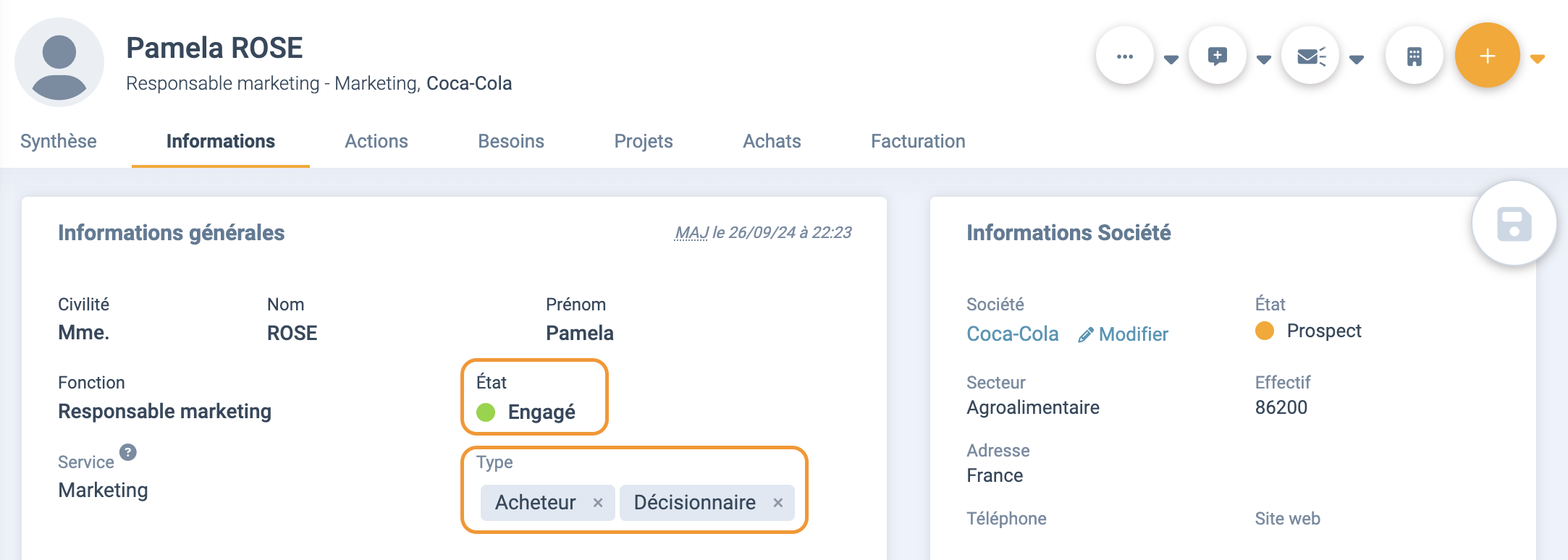Expand the dropdown arrow beside comment icon
1568x560 pixels.
pos(1264,59)
